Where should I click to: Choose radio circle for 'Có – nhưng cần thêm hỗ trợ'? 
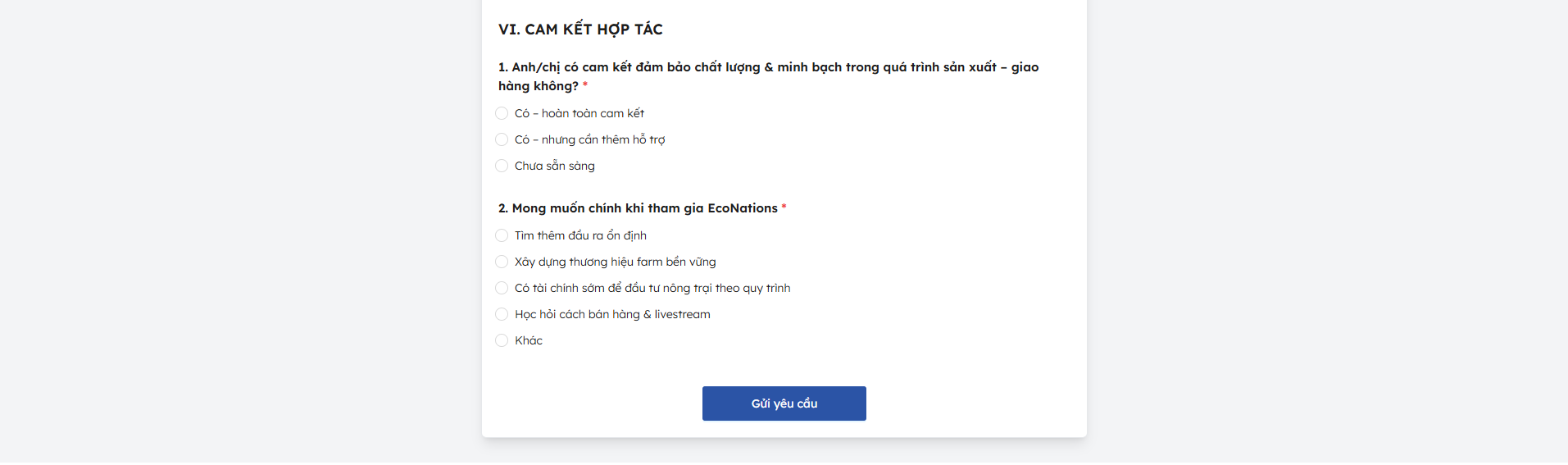[x=502, y=139]
